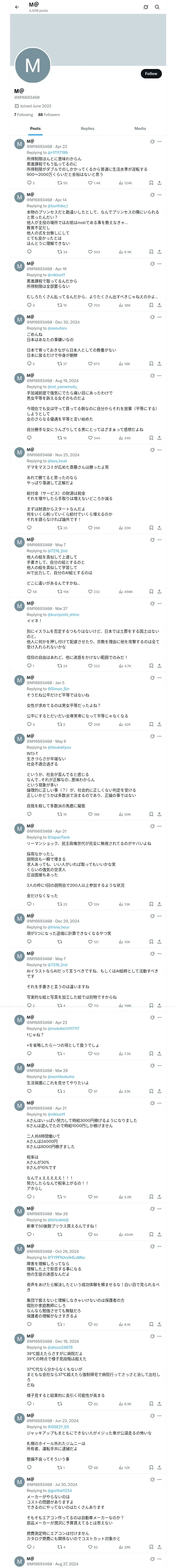Go back using the top arrow icon
This screenshot has height=1568, width=176.
point(17,7)
